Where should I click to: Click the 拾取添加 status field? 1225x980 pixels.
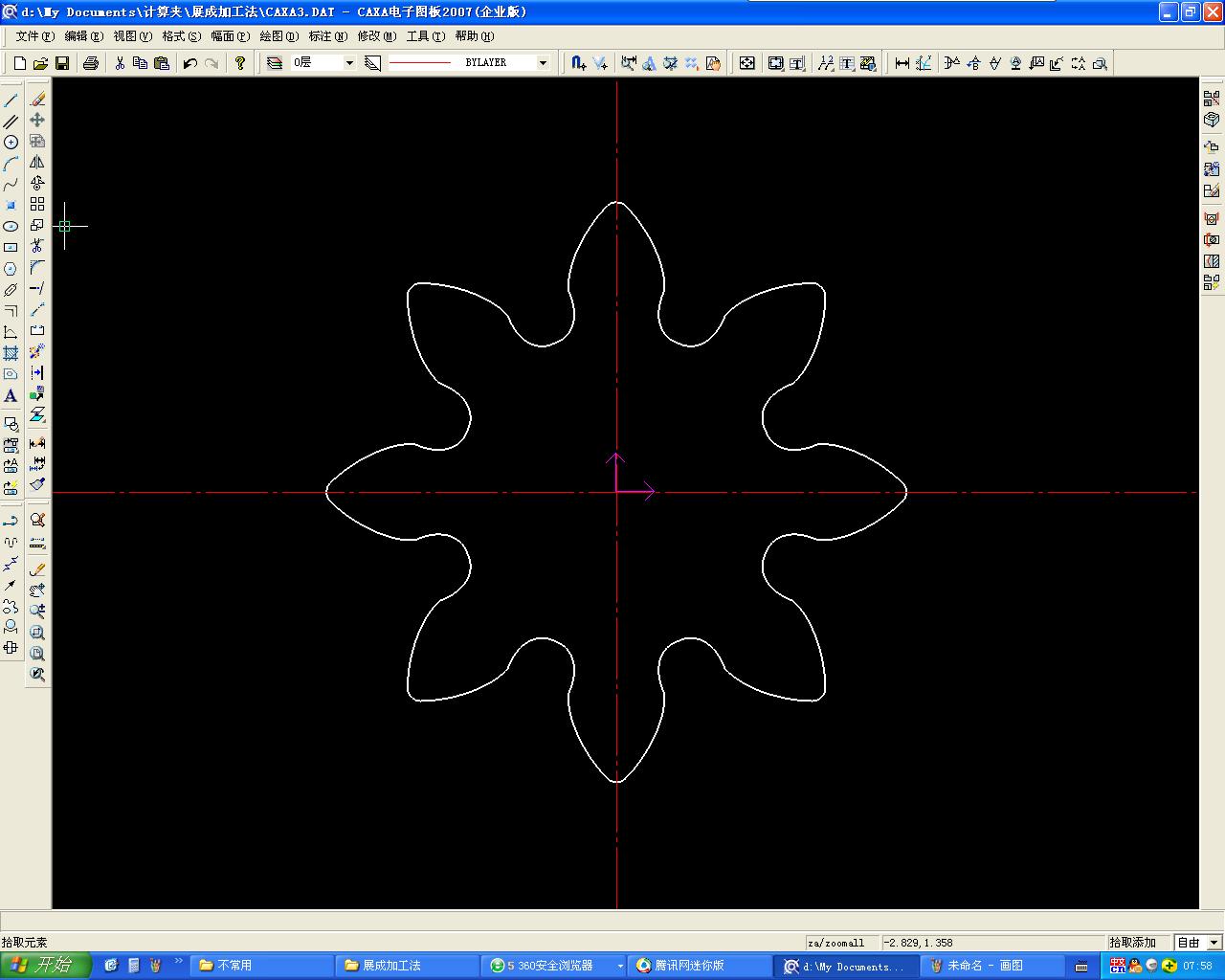coord(1140,943)
